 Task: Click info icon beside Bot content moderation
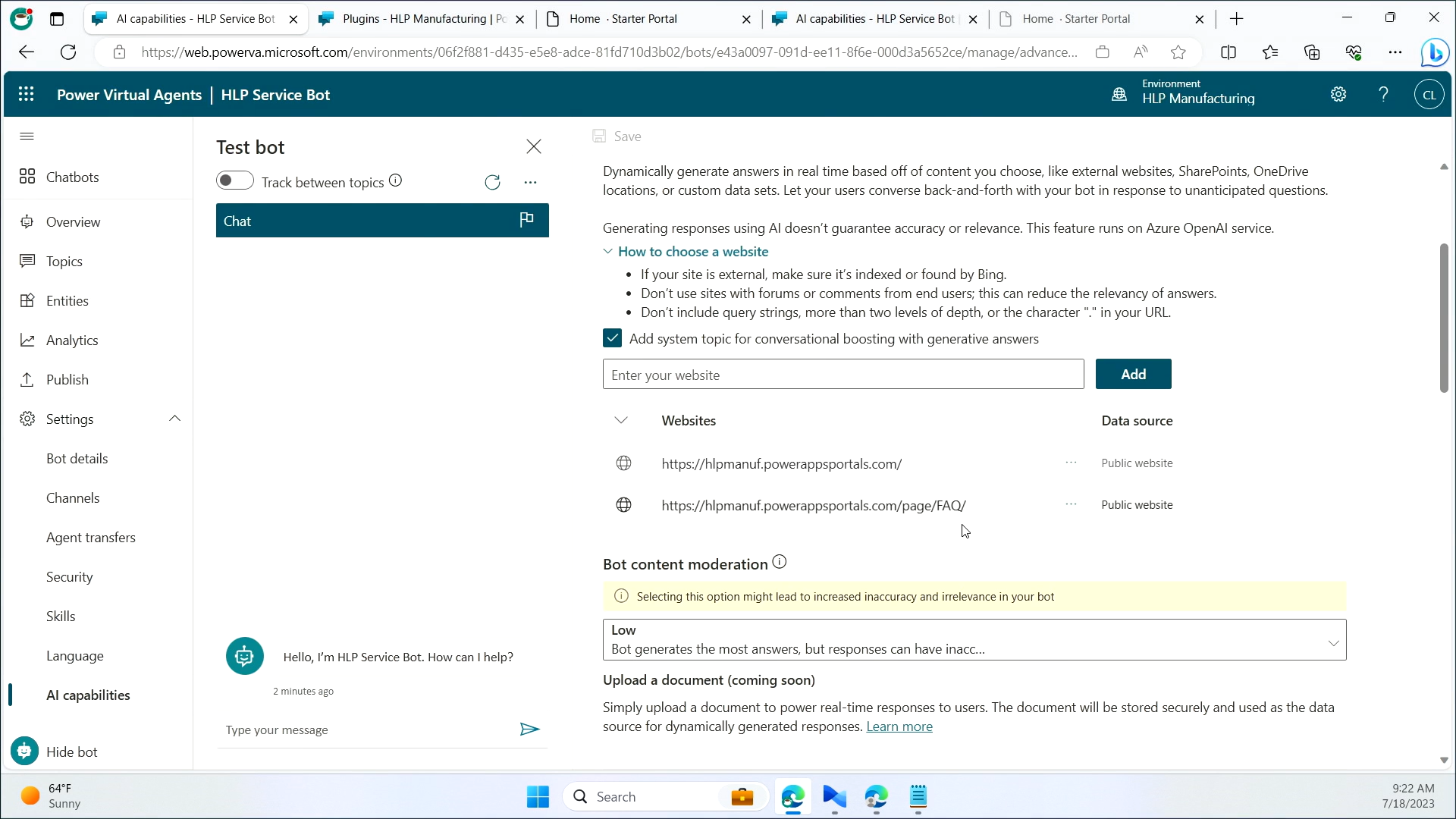(780, 562)
